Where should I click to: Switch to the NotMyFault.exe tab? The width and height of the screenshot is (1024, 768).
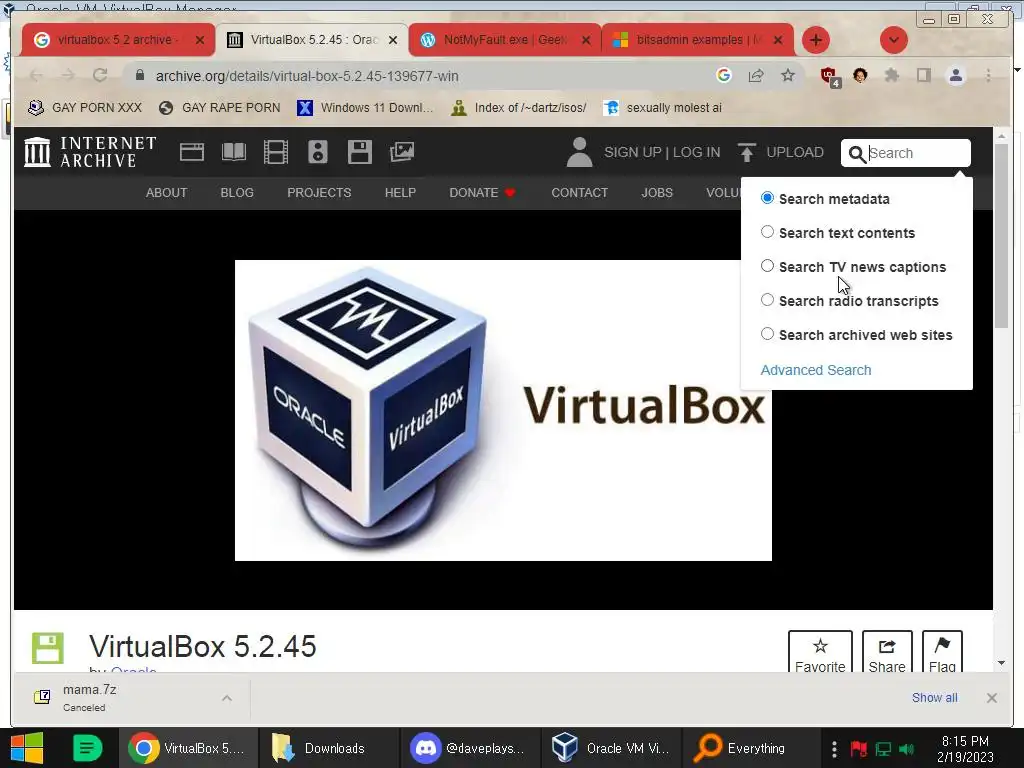click(x=505, y=40)
